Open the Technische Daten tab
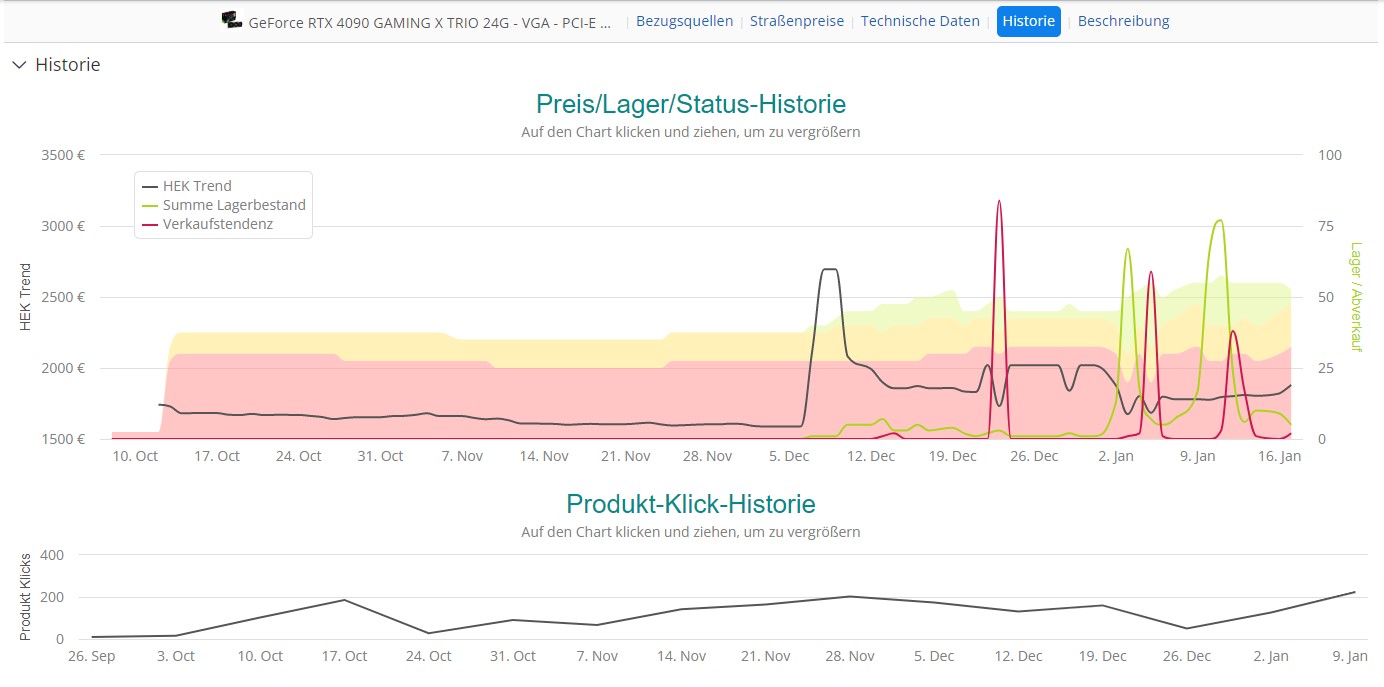 tap(920, 21)
